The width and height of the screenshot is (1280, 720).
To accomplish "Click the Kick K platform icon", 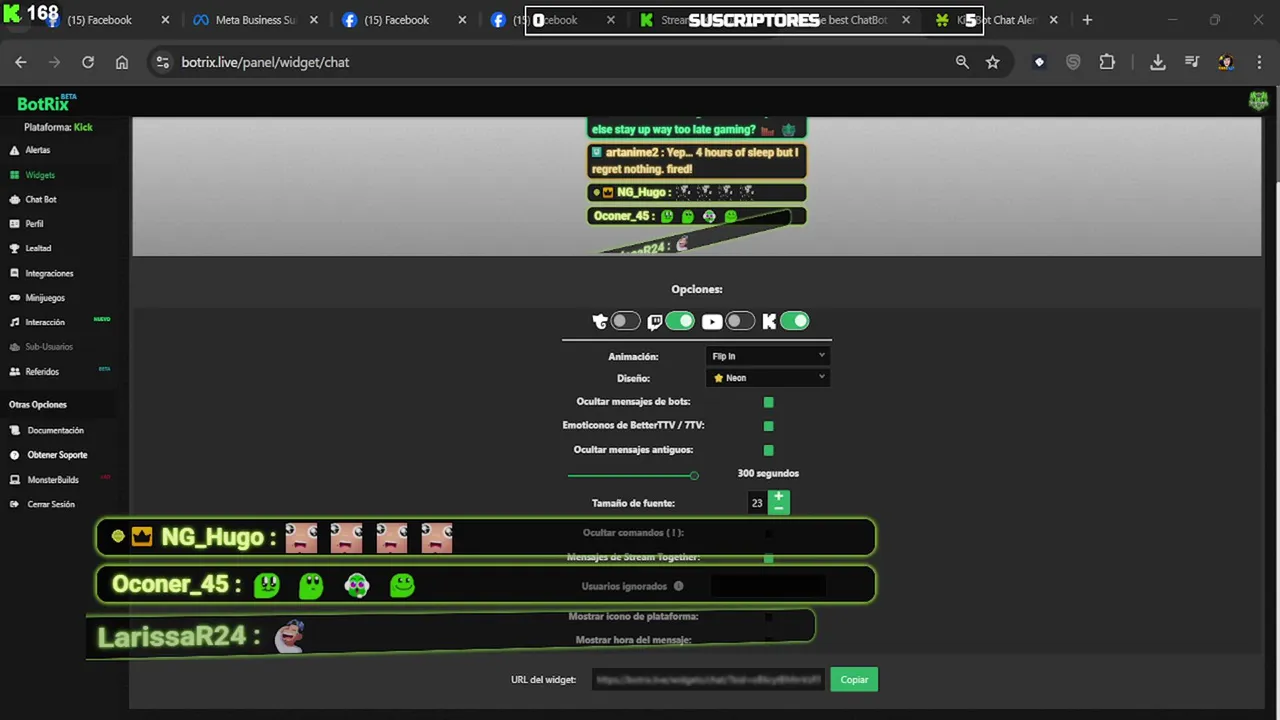I will coord(769,321).
